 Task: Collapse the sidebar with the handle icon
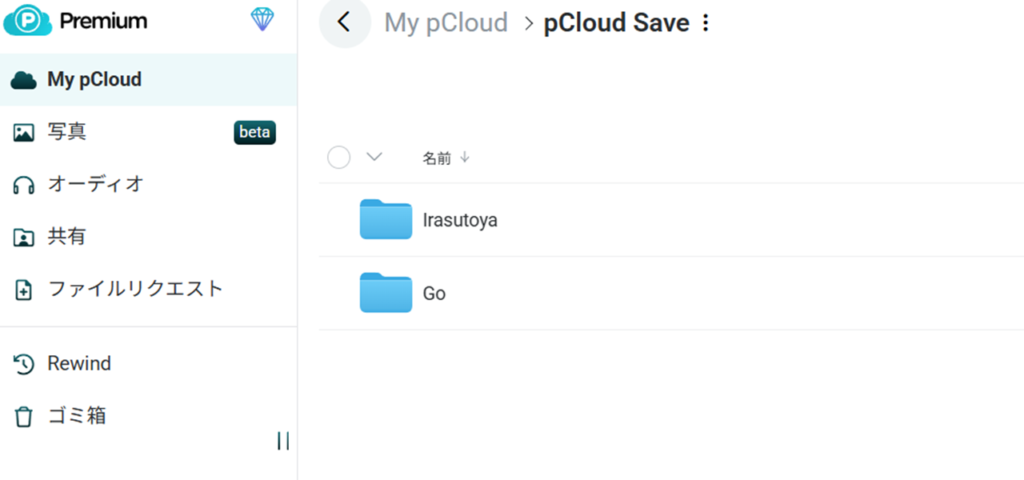click(x=283, y=441)
